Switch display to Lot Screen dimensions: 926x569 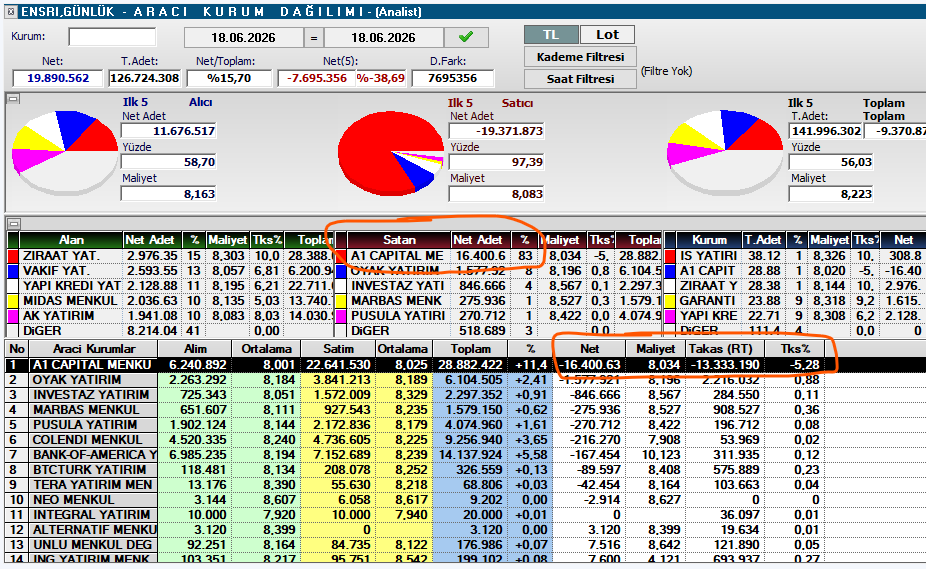(607, 35)
